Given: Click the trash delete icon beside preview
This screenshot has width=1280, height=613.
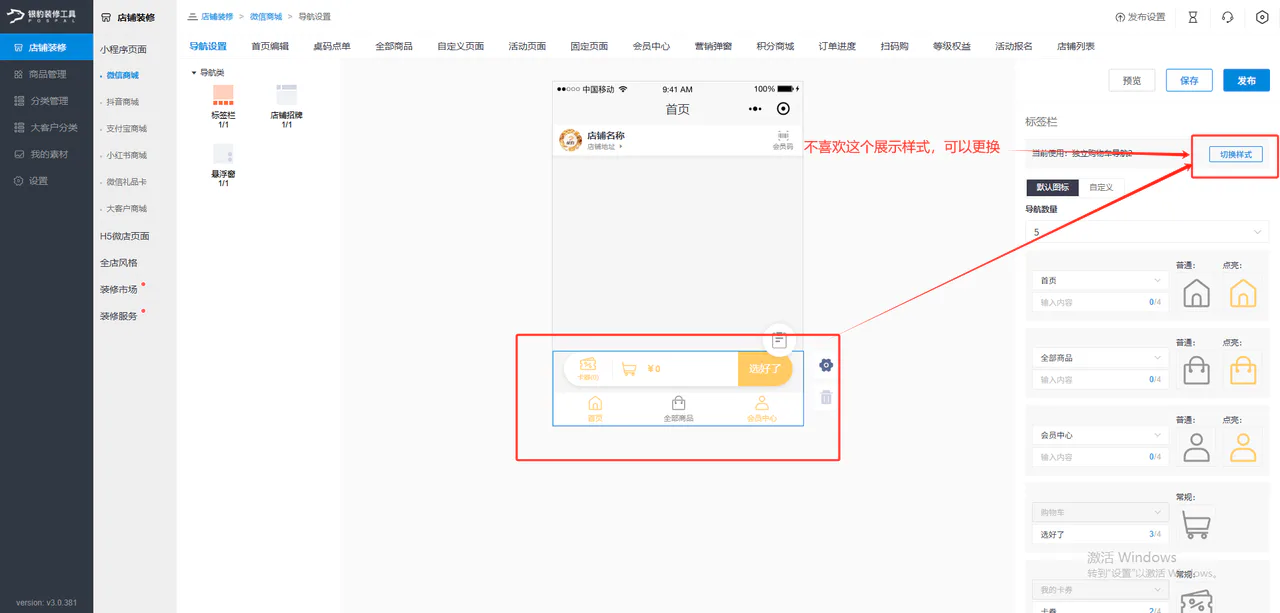Looking at the screenshot, I should tap(826, 397).
